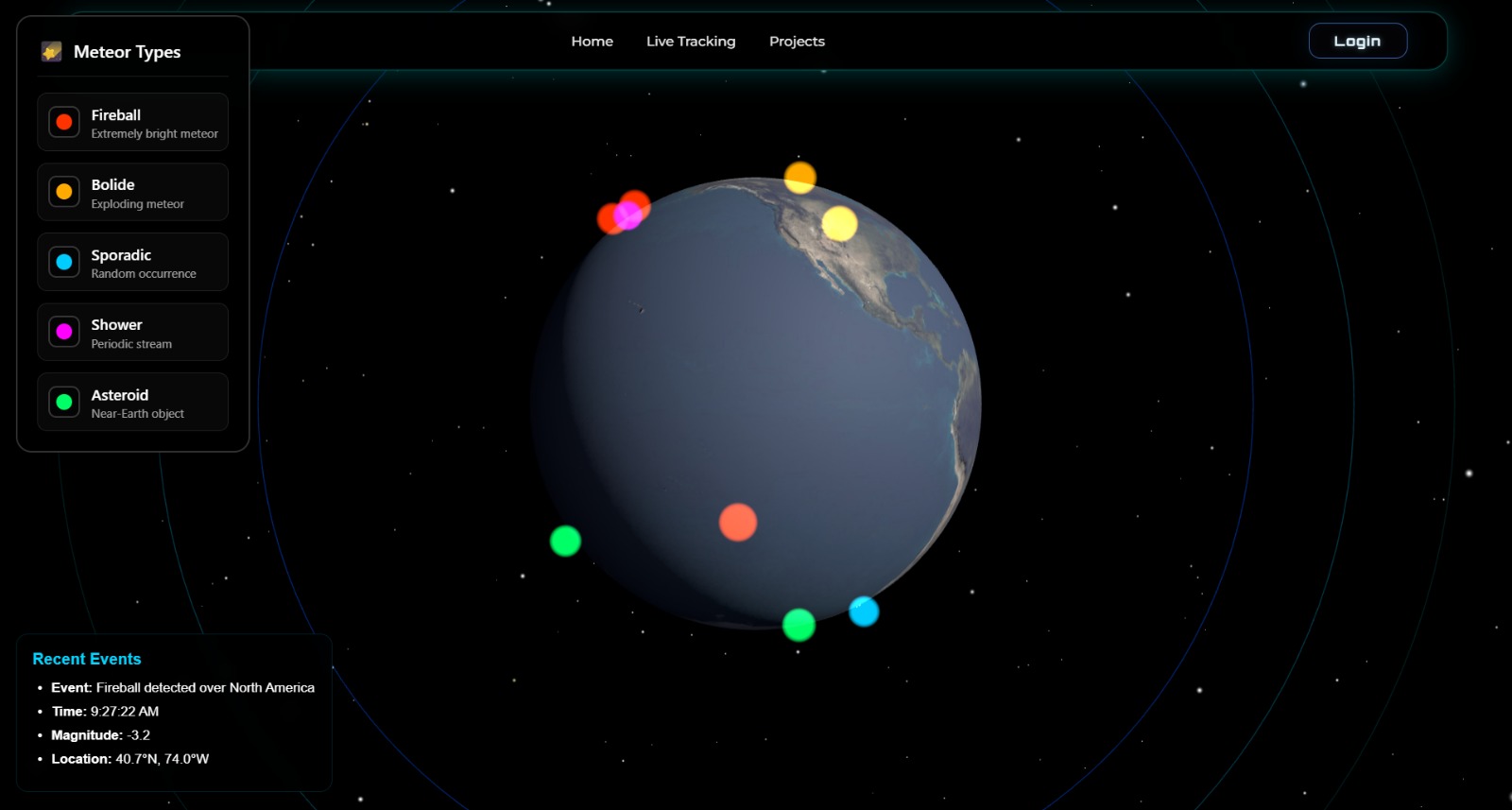
Task: Click the Sporadic label in the legend
Action: coord(121,255)
